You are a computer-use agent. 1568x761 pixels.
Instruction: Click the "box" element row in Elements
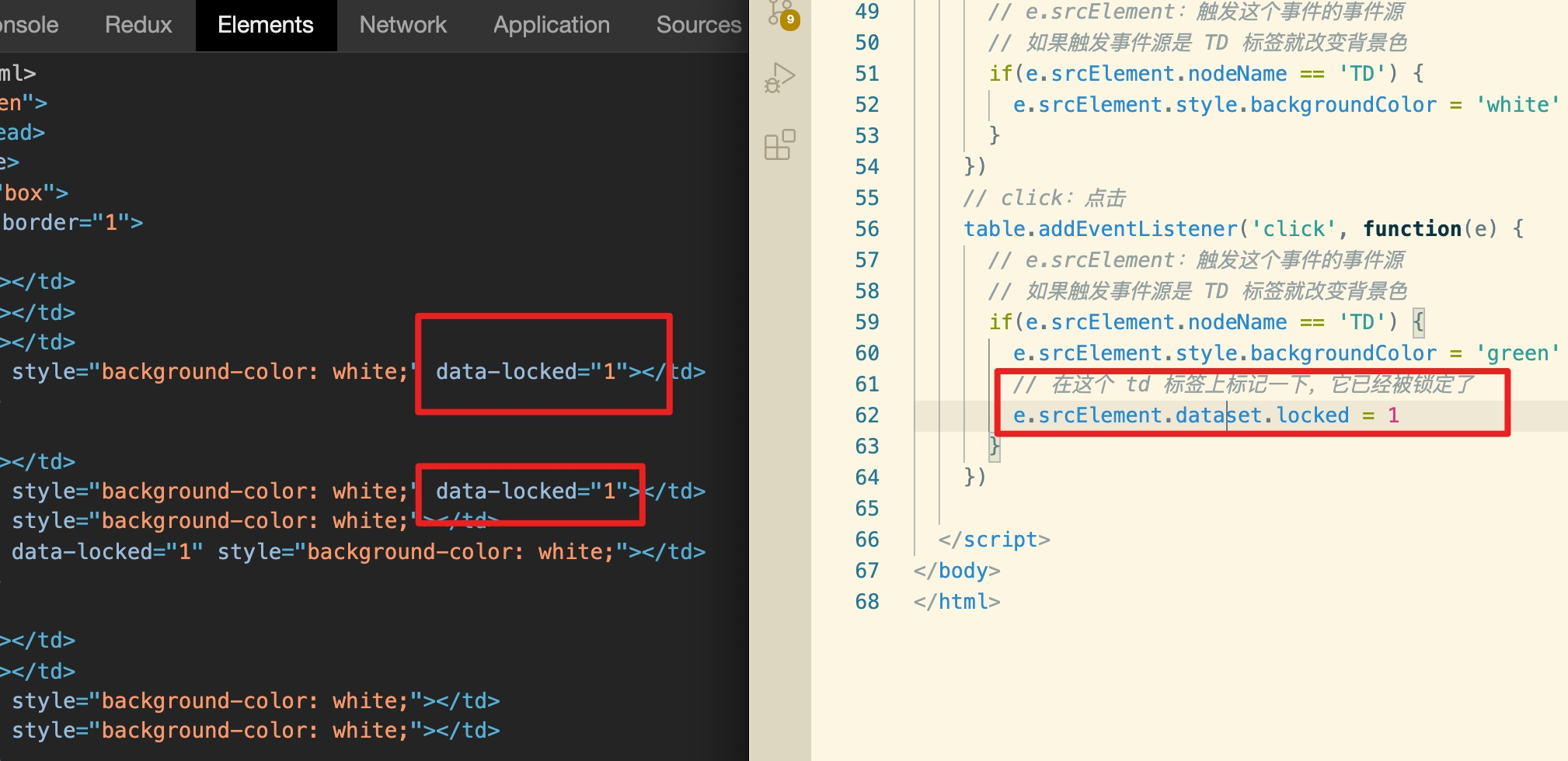pyautogui.click(x=34, y=193)
